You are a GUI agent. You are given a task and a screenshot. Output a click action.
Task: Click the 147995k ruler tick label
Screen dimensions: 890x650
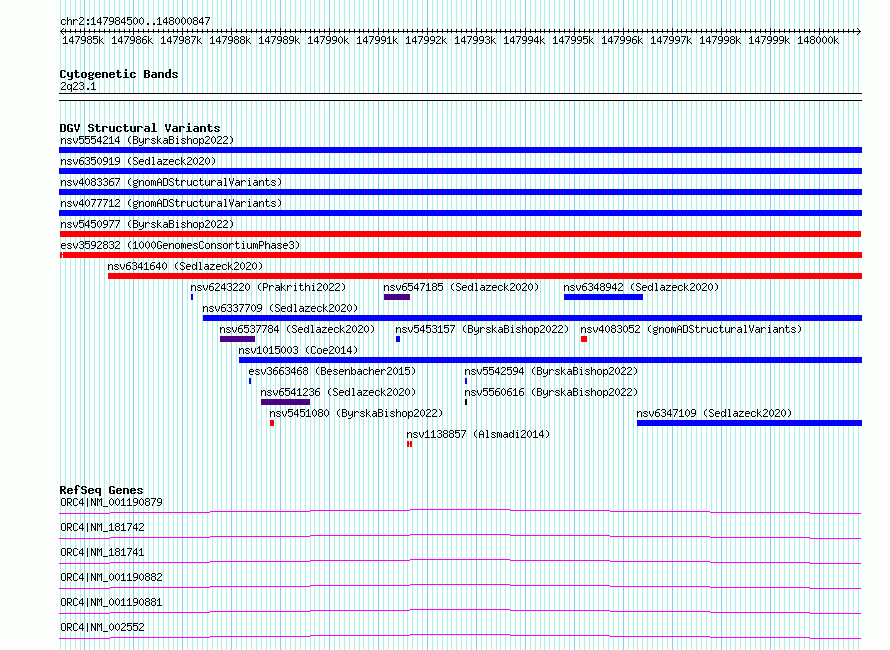(x=573, y=40)
